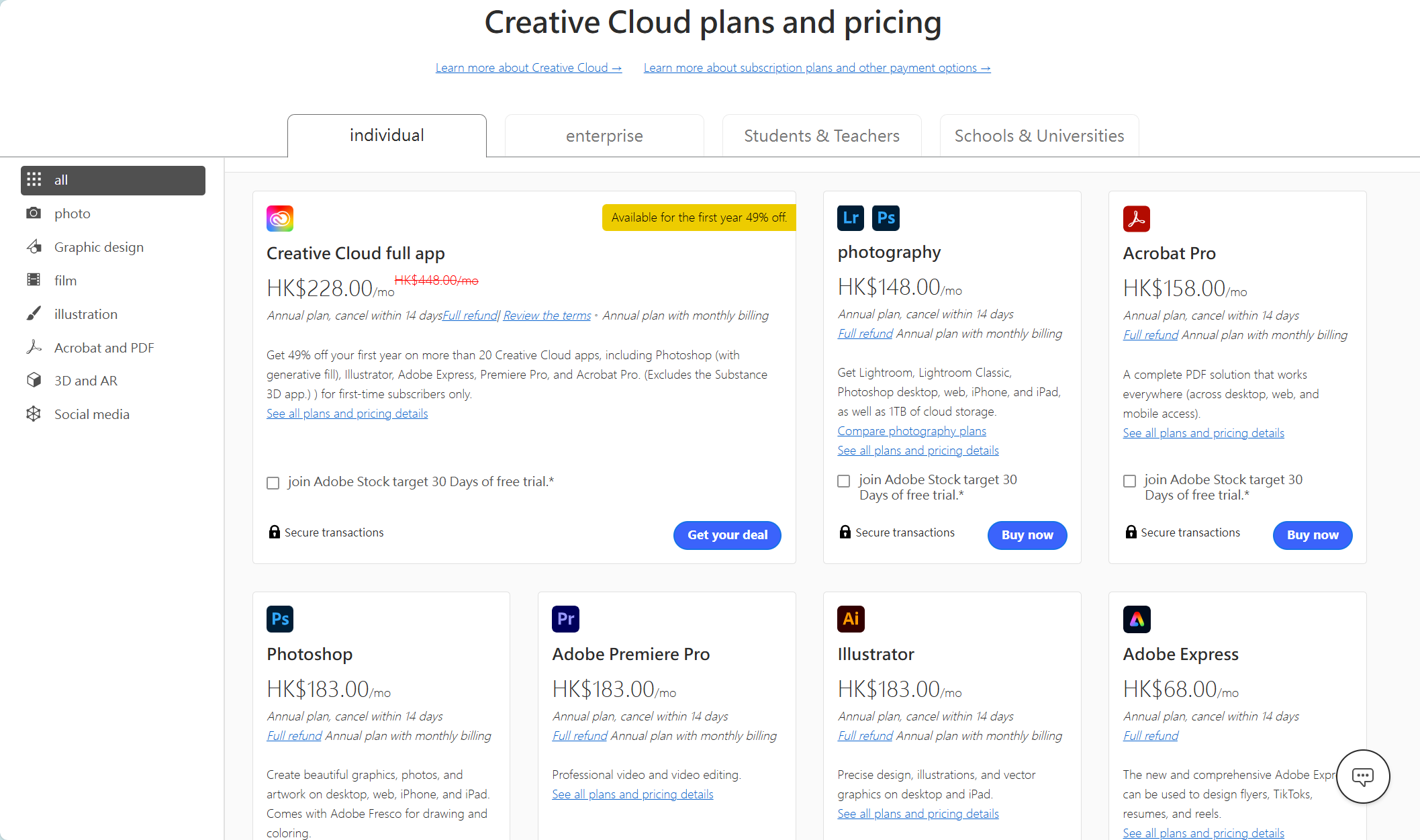
Task: Select the 'individual' tab
Action: coord(387,136)
